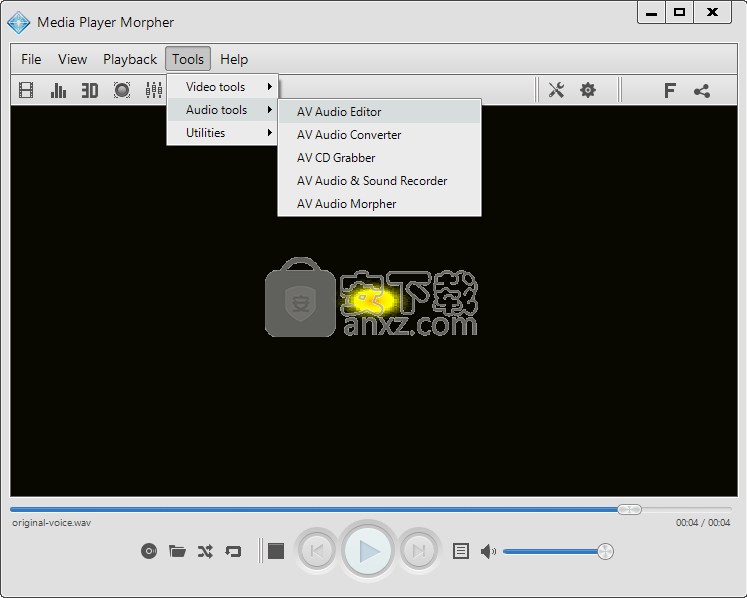Click the playback seek bar handle
The width and height of the screenshot is (747, 598).
(x=629, y=509)
